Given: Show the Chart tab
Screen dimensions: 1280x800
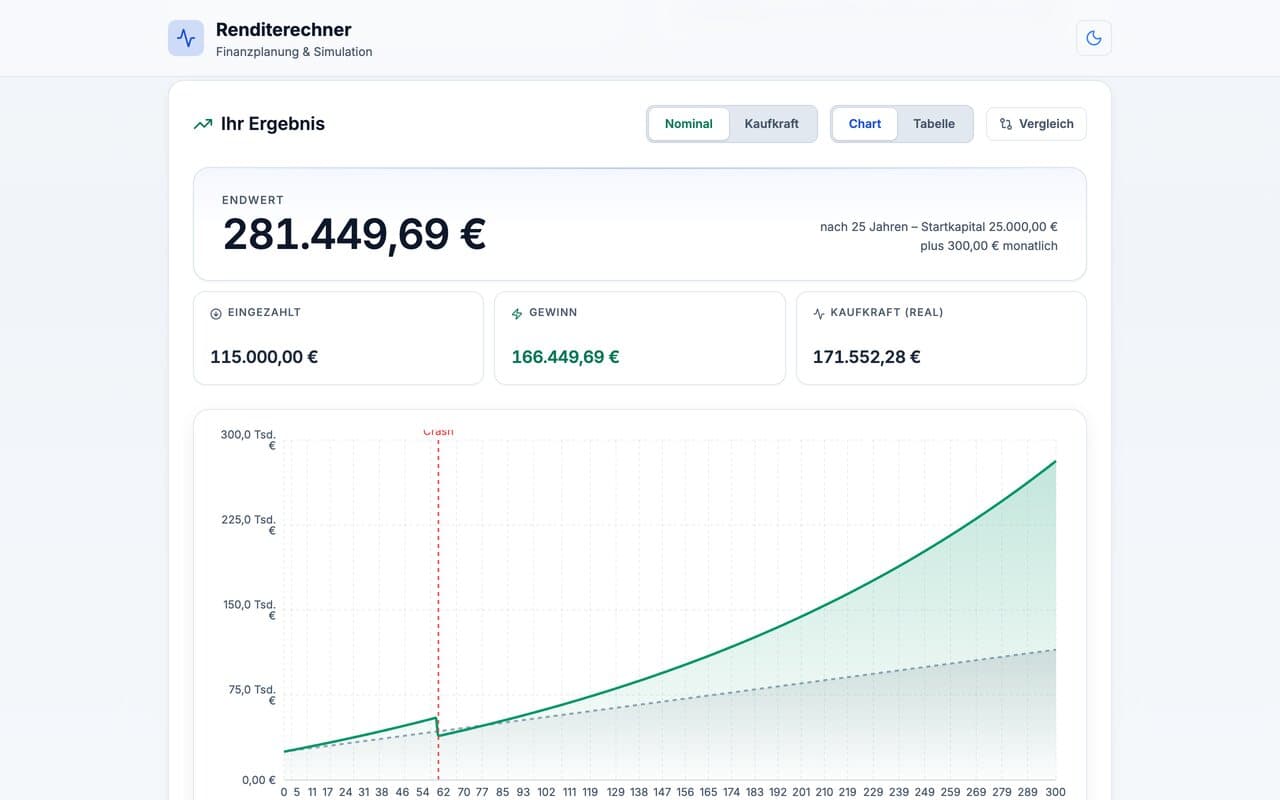Looking at the screenshot, I should [865, 124].
